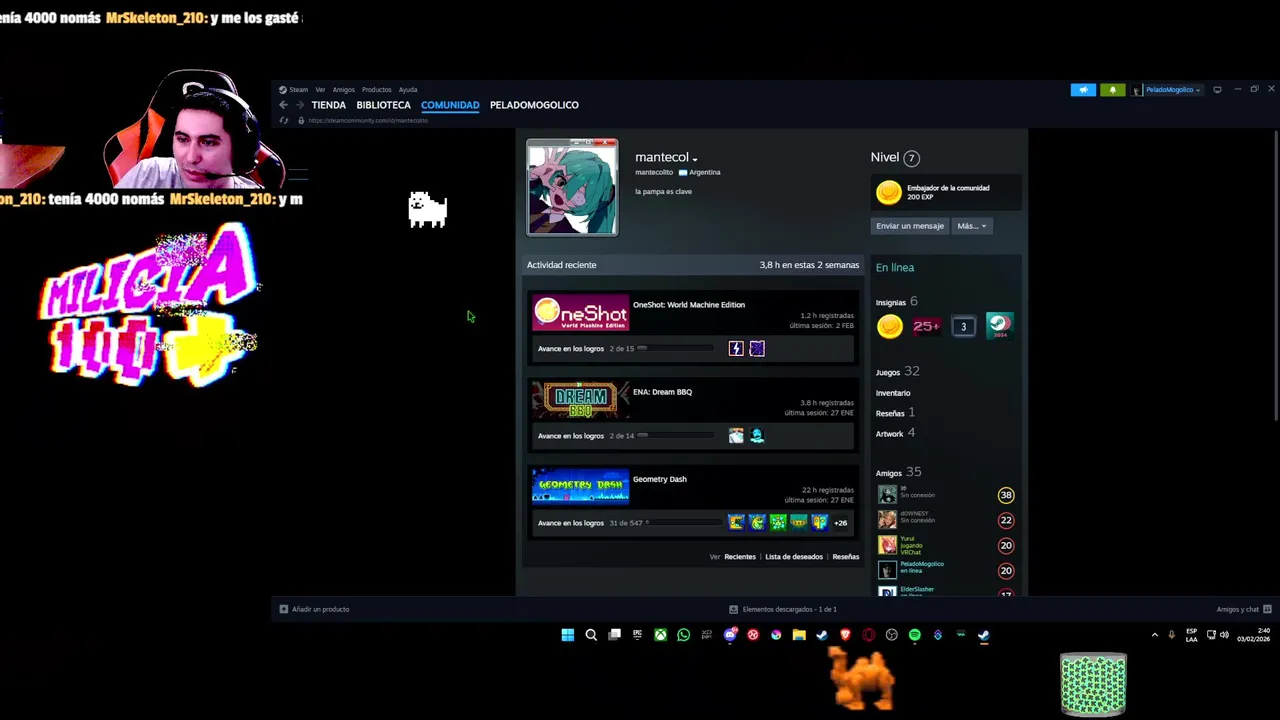Click first Geometry Dash achievement icon
The height and width of the screenshot is (720, 1280).
tap(736, 522)
